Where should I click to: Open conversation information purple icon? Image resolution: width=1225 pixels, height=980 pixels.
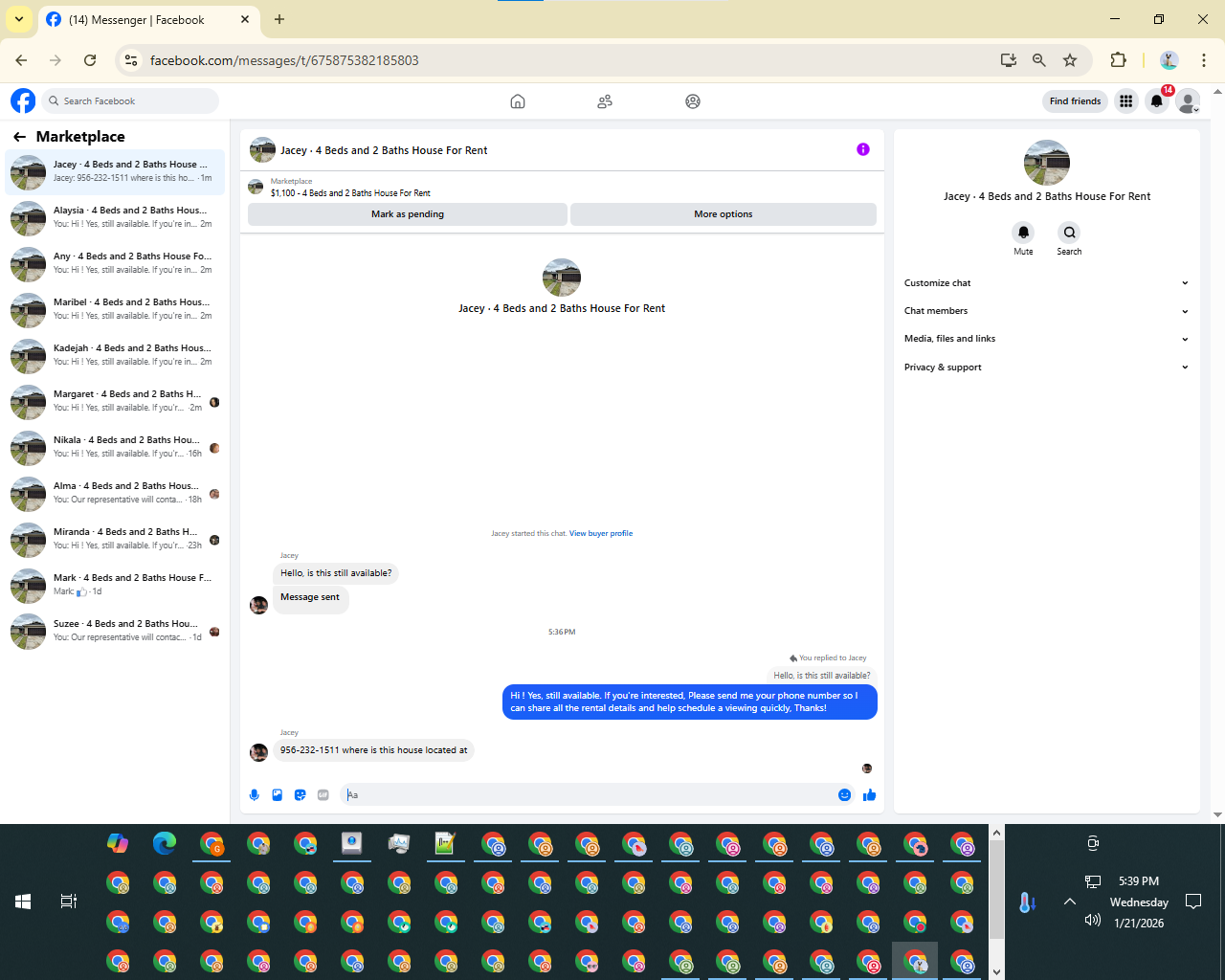coord(863,149)
